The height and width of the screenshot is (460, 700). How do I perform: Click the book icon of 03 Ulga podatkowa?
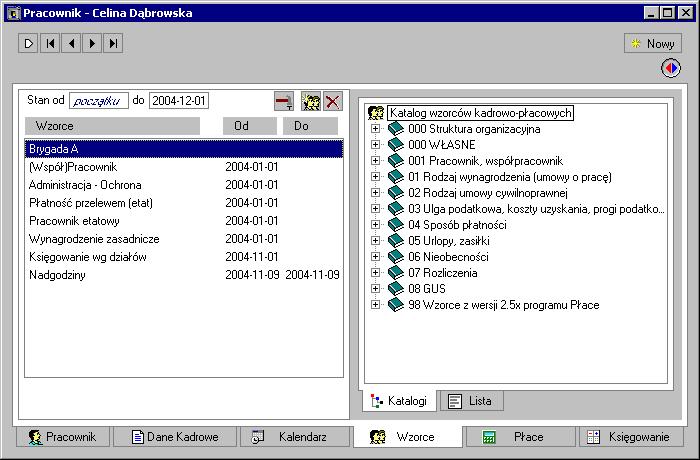pos(396,209)
